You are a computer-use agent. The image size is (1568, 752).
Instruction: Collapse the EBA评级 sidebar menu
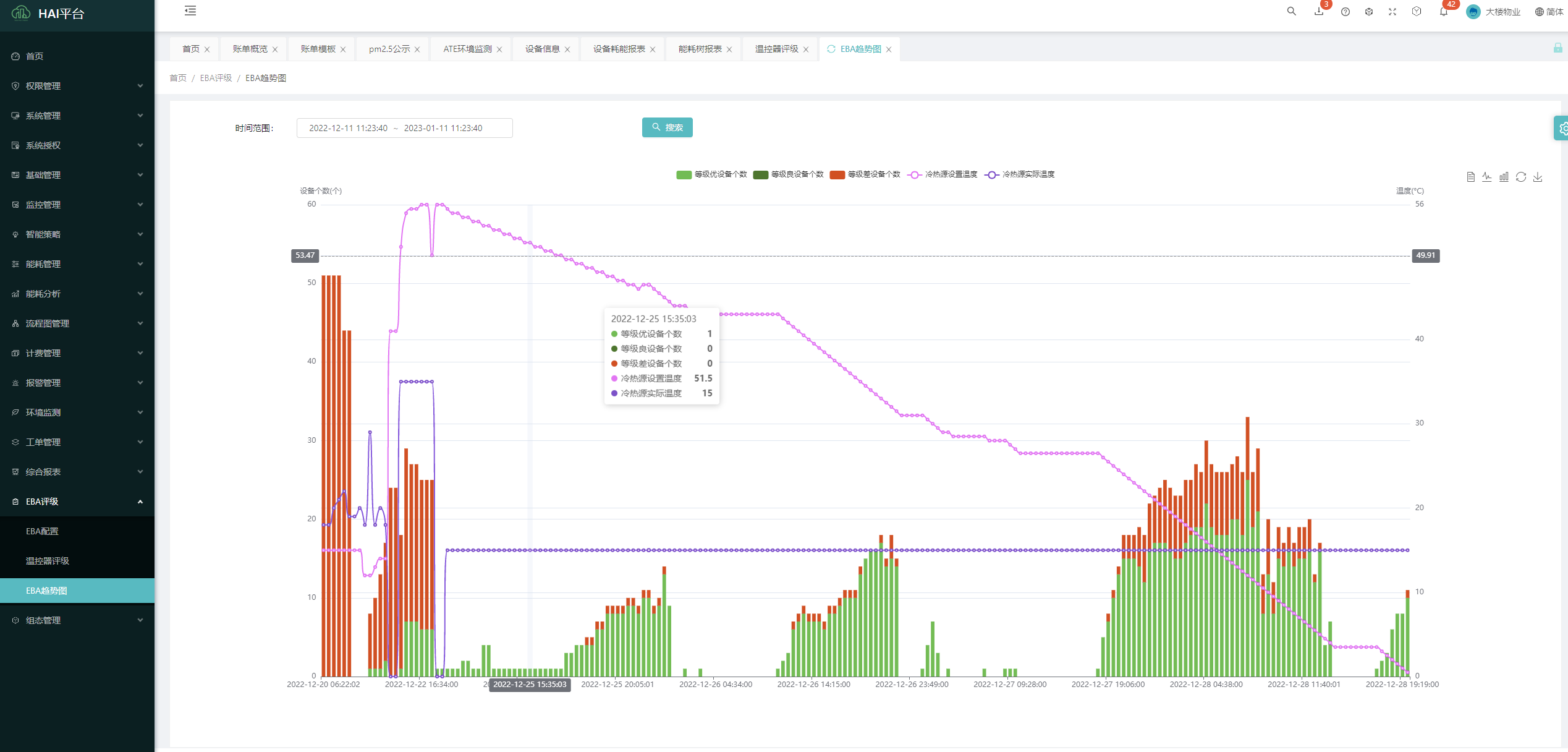click(x=77, y=502)
